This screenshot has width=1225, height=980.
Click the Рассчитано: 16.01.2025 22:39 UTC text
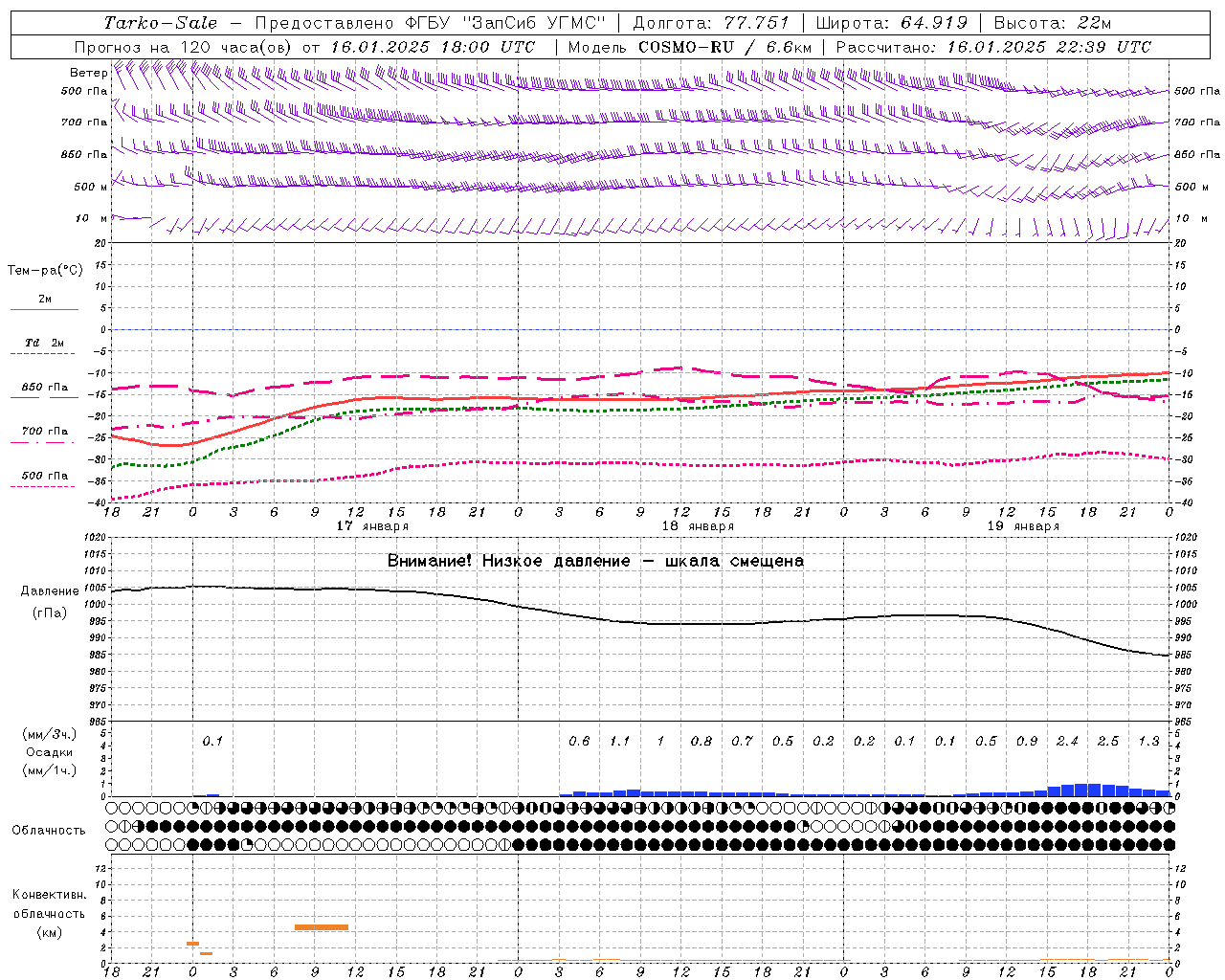pos(993,47)
